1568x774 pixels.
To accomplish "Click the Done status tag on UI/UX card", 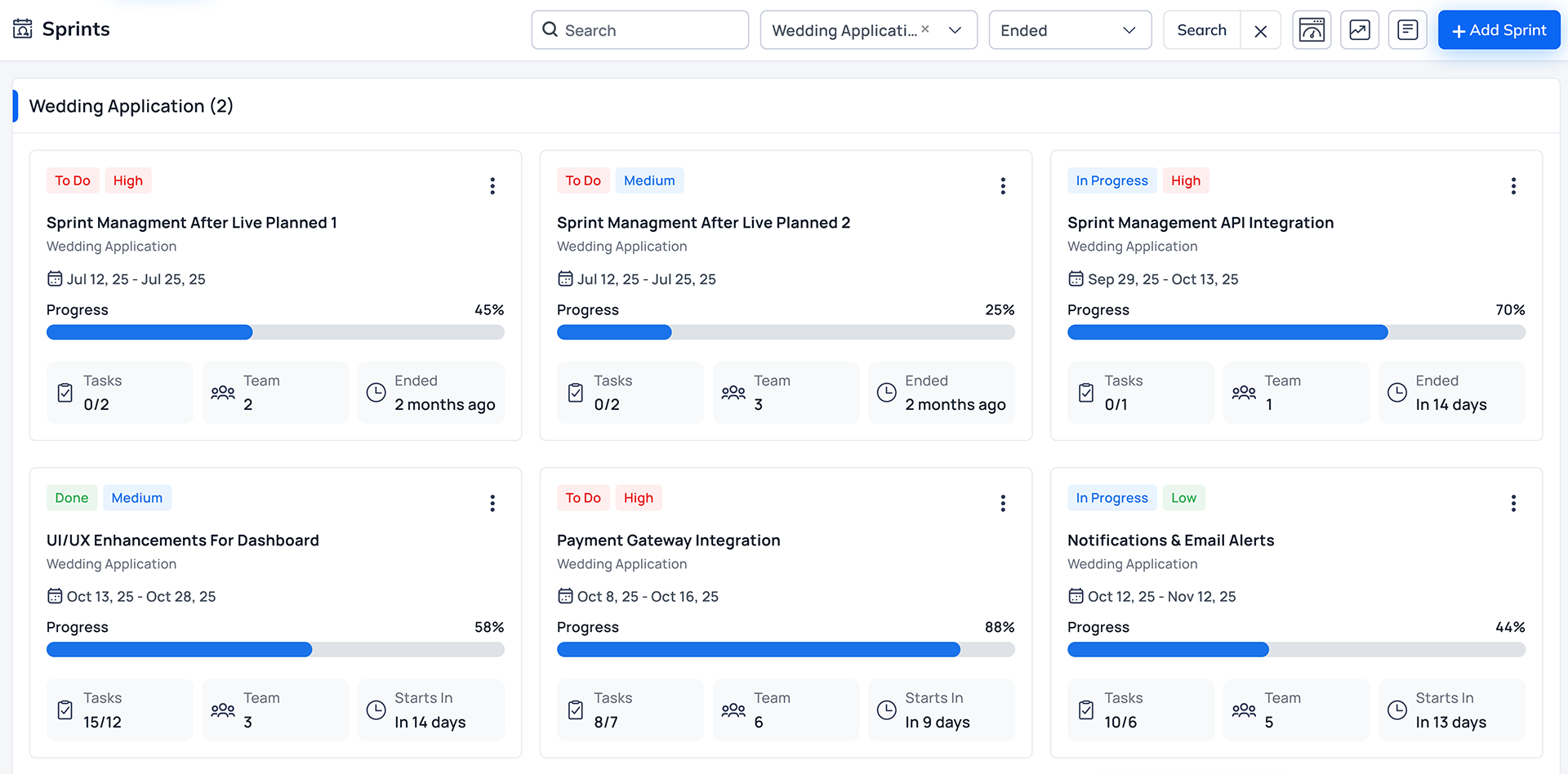I will click(x=72, y=498).
